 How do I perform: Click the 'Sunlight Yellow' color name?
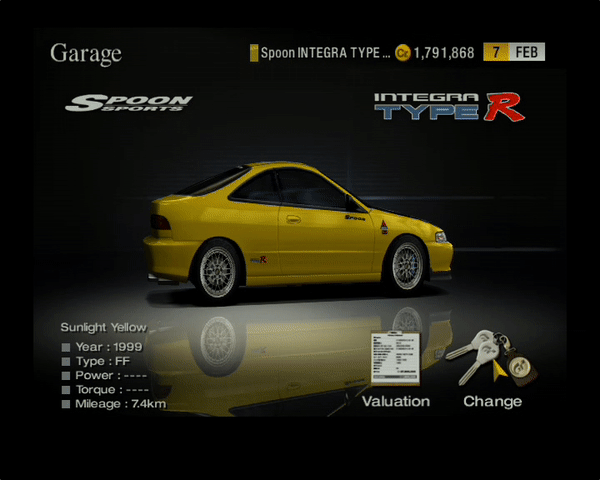[x=104, y=327]
